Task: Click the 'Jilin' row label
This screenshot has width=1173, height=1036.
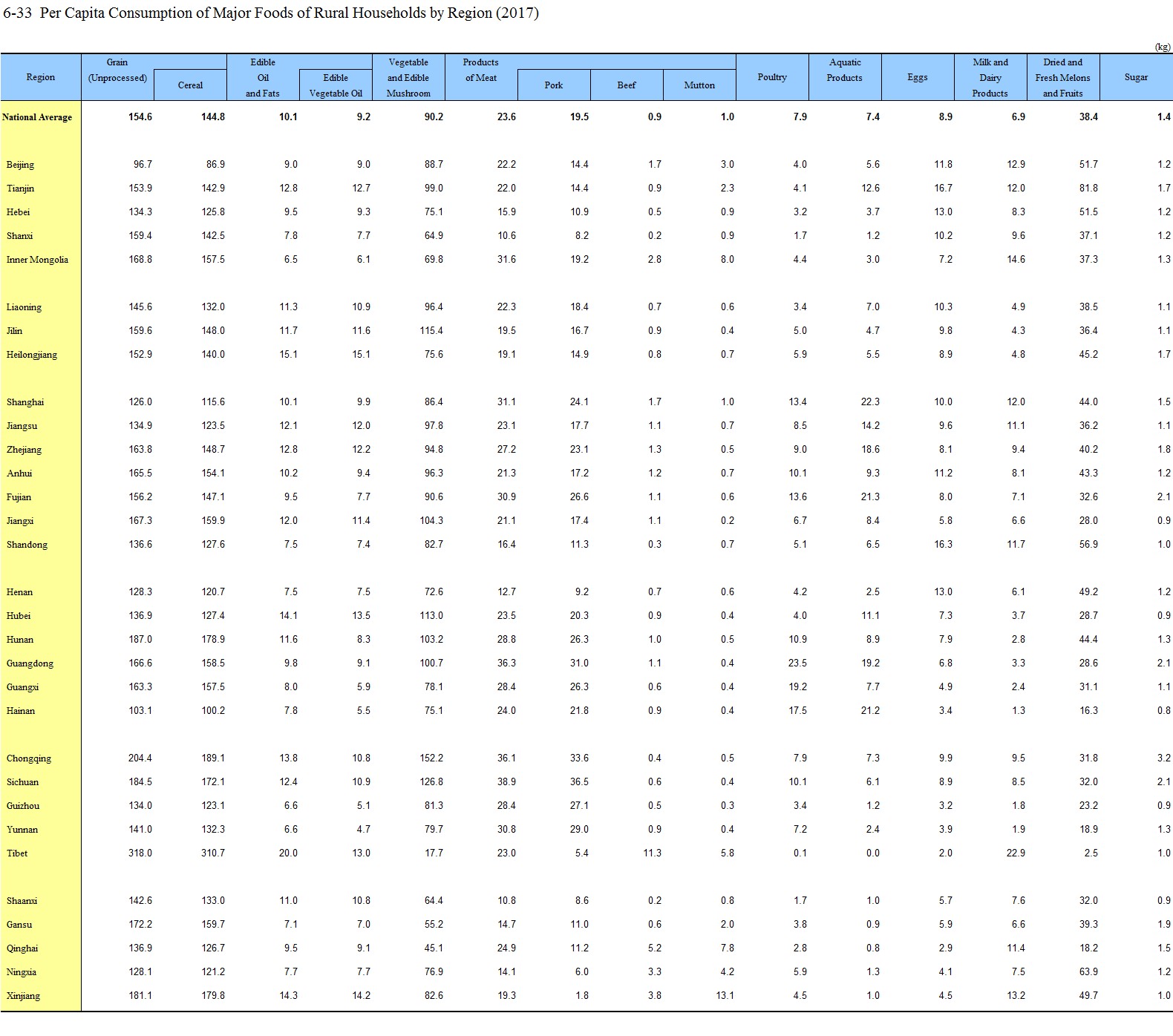Action: (x=14, y=331)
